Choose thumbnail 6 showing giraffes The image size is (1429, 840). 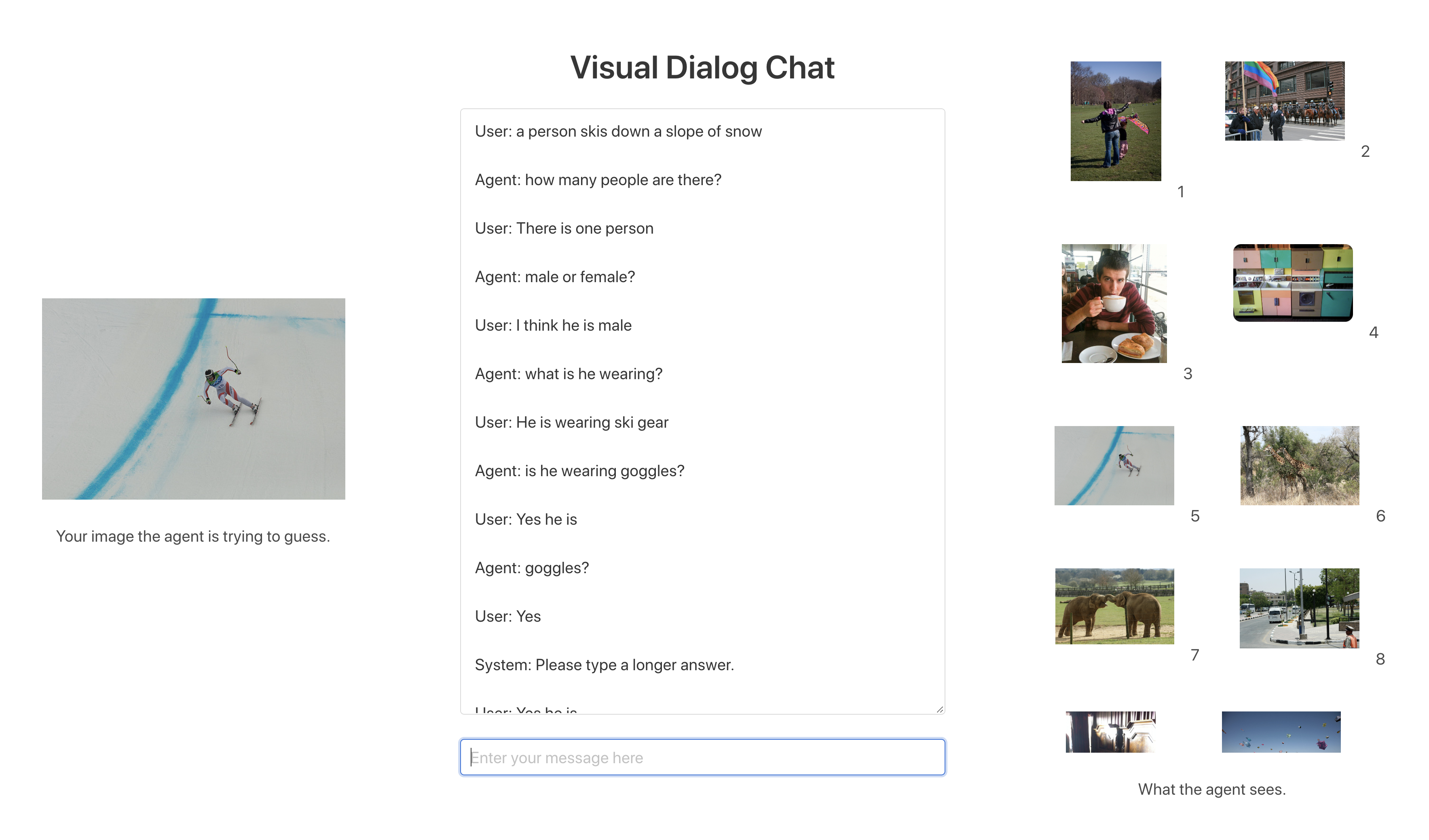pos(1299,465)
